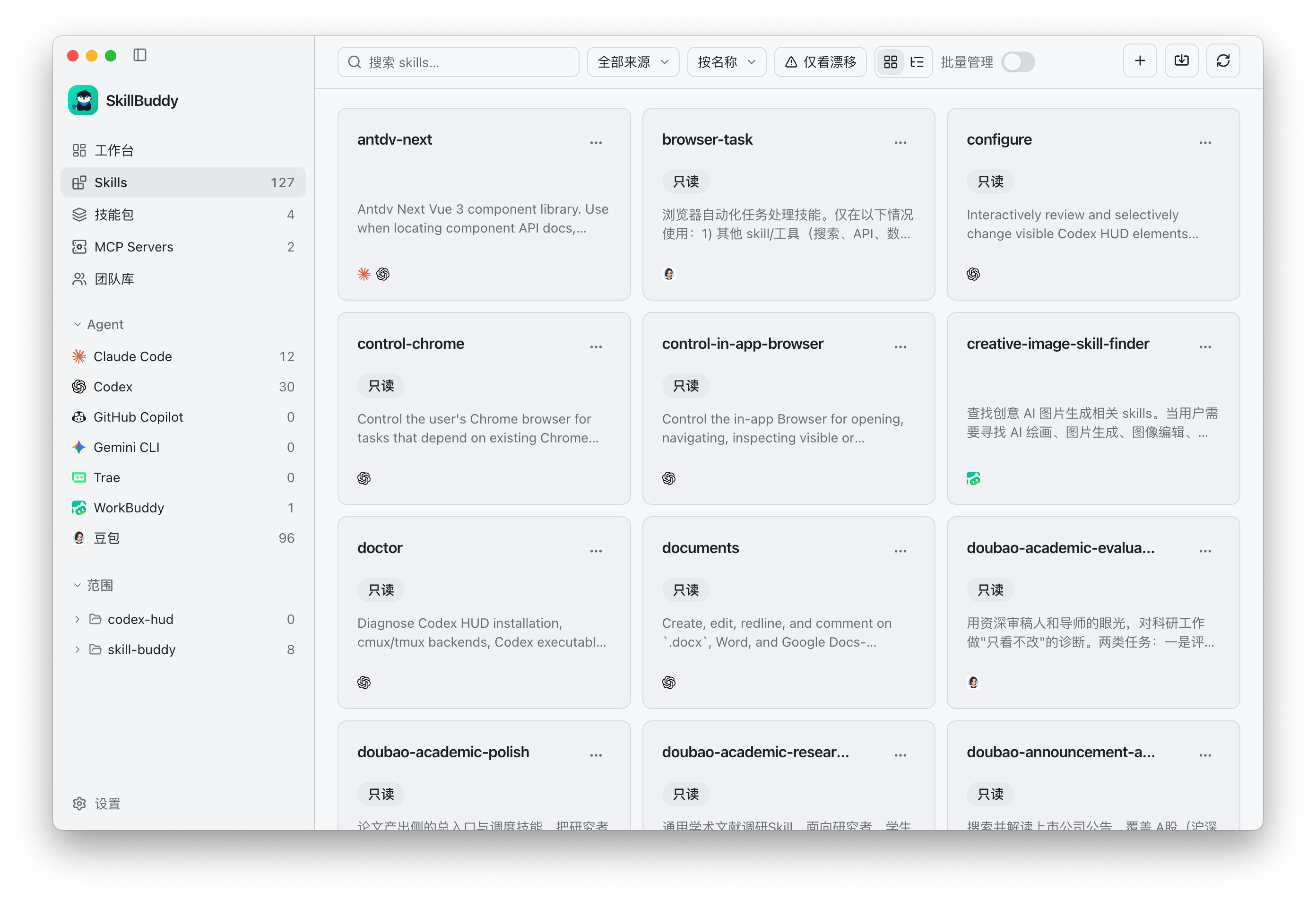The image size is (1316, 900).
Task: Open the documents skill title
Action: click(x=701, y=548)
